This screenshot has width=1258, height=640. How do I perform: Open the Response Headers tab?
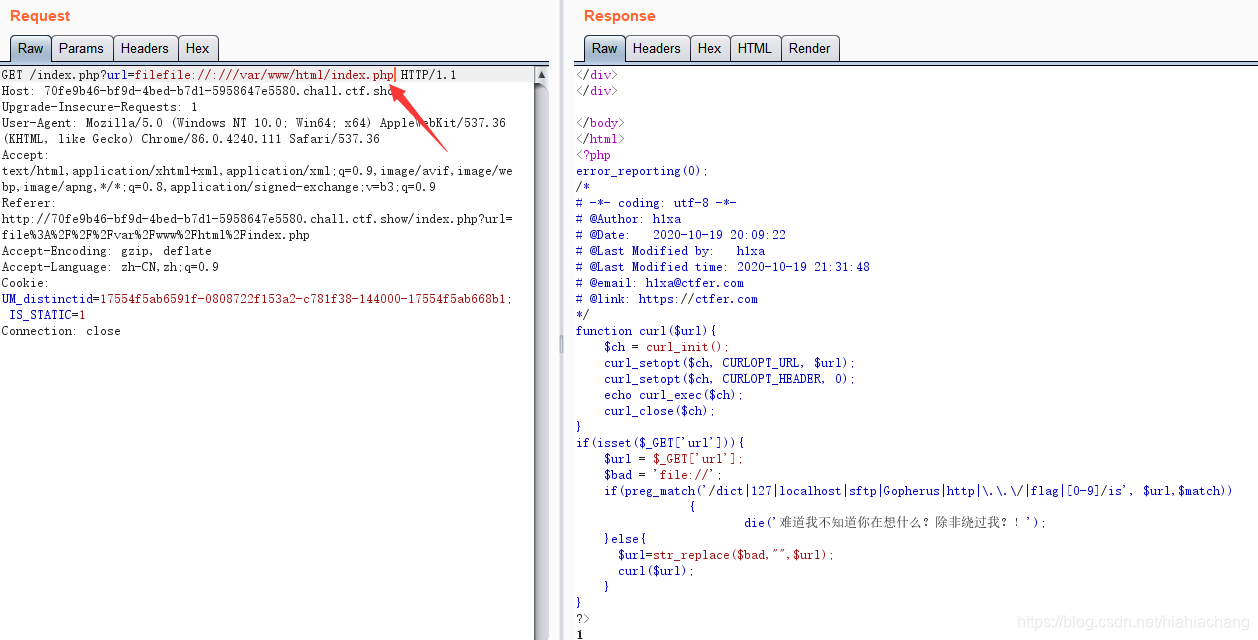657,48
